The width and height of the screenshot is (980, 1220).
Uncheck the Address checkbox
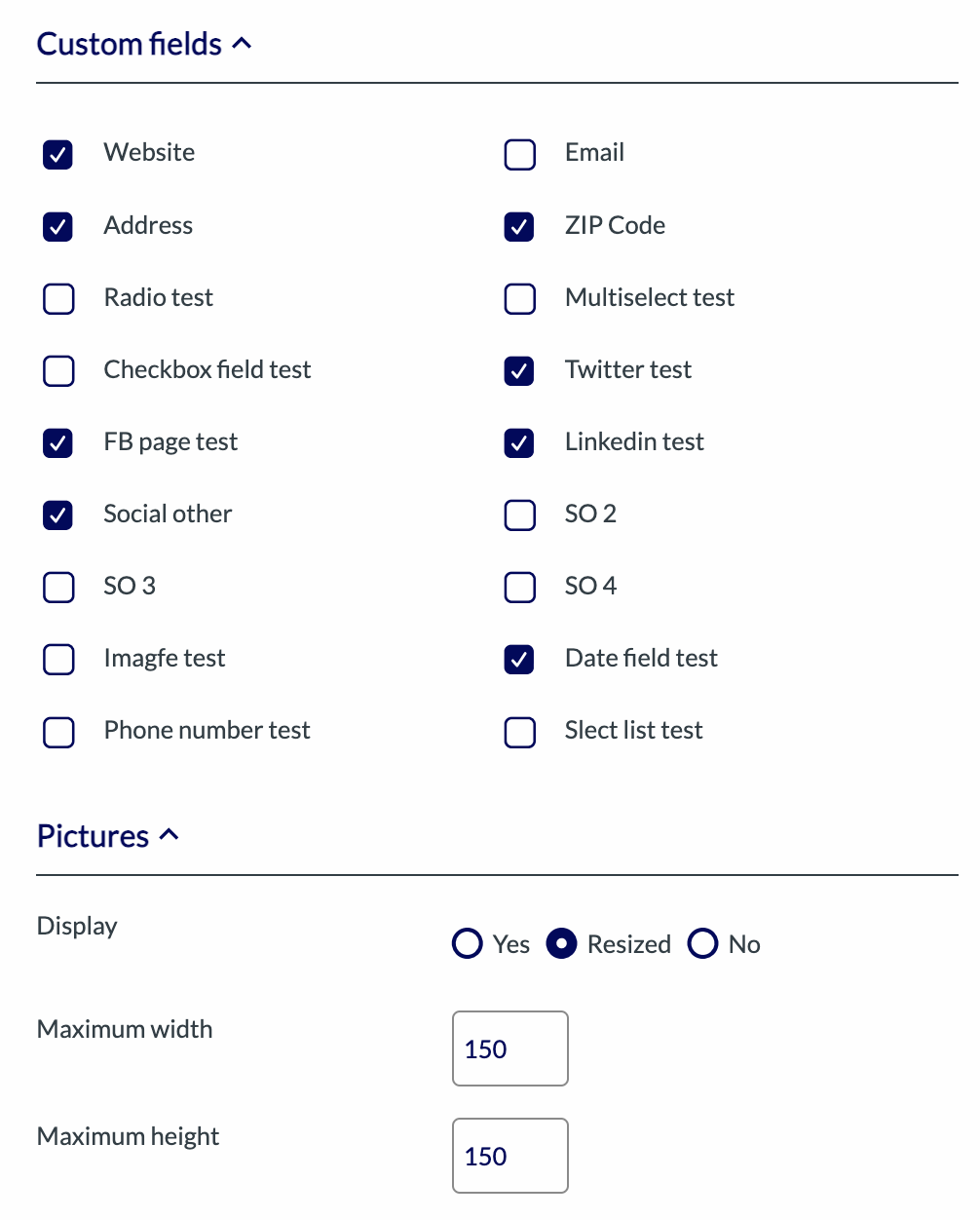click(58, 226)
